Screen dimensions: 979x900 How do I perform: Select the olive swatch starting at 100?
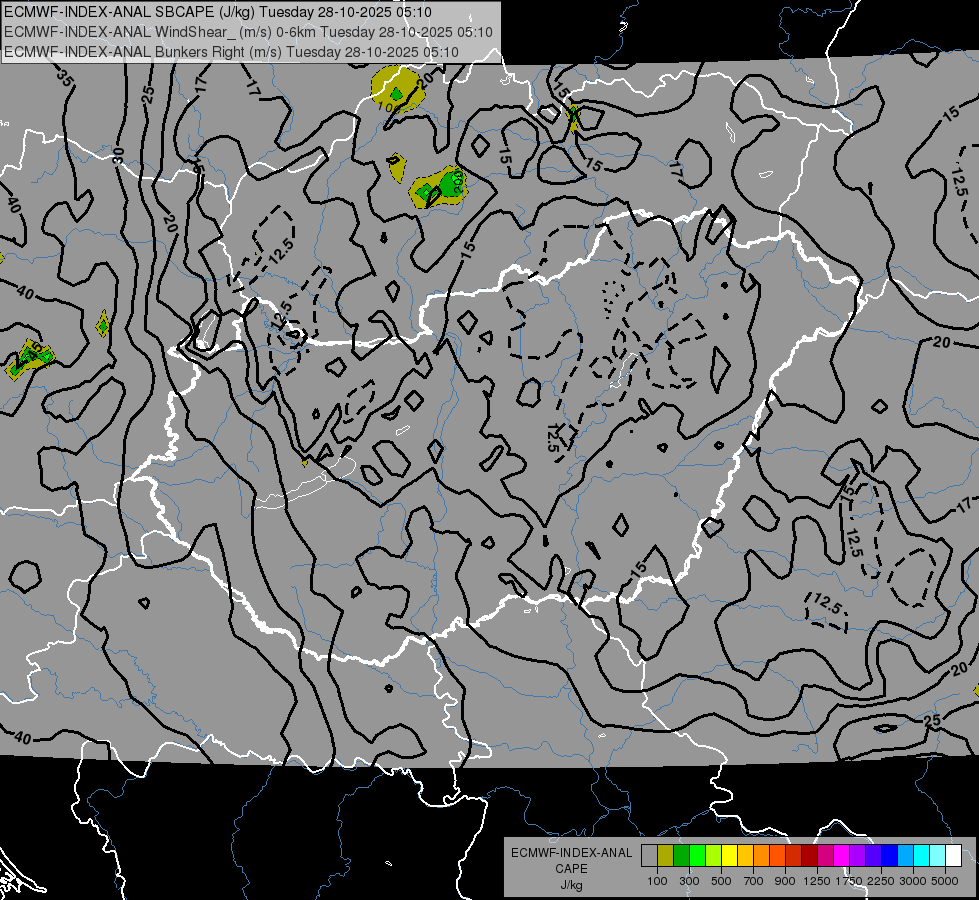(x=666, y=856)
